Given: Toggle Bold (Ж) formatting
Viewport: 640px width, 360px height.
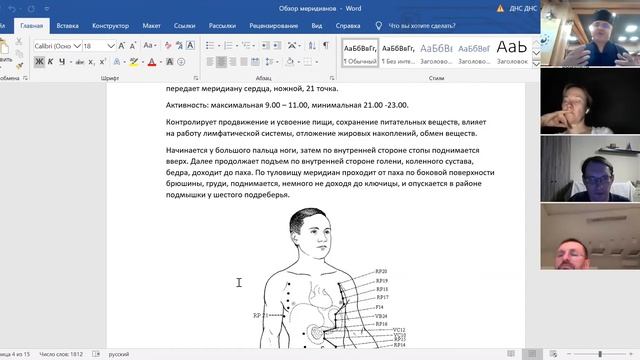Looking at the screenshot, I should [39, 62].
